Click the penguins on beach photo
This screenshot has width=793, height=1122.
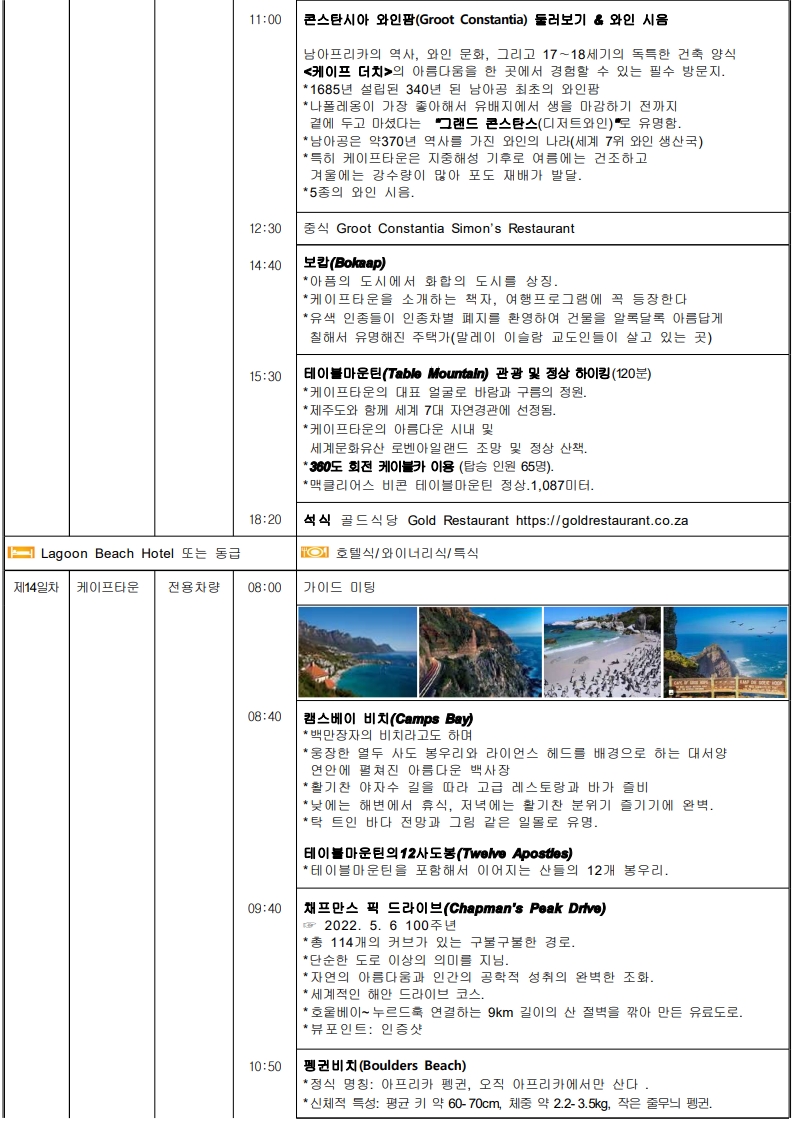click(x=601, y=651)
